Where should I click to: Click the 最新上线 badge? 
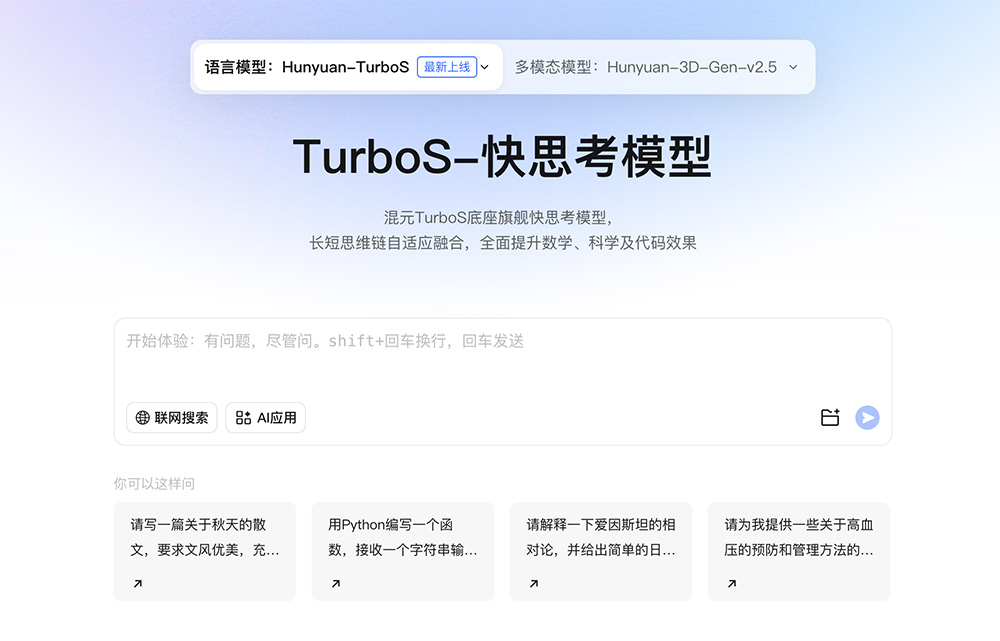[447, 67]
